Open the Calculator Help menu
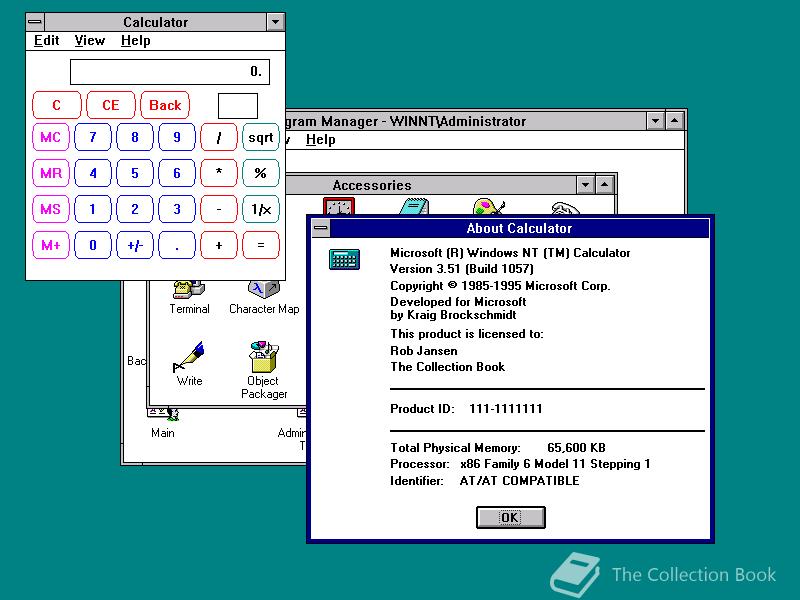Viewport: 800px width, 600px height. [136, 40]
